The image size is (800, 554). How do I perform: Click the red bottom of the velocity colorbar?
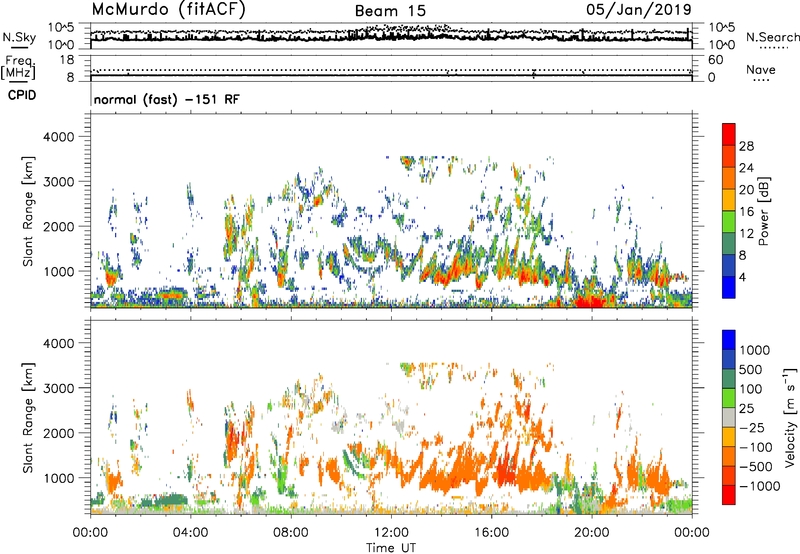click(x=729, y=495)
